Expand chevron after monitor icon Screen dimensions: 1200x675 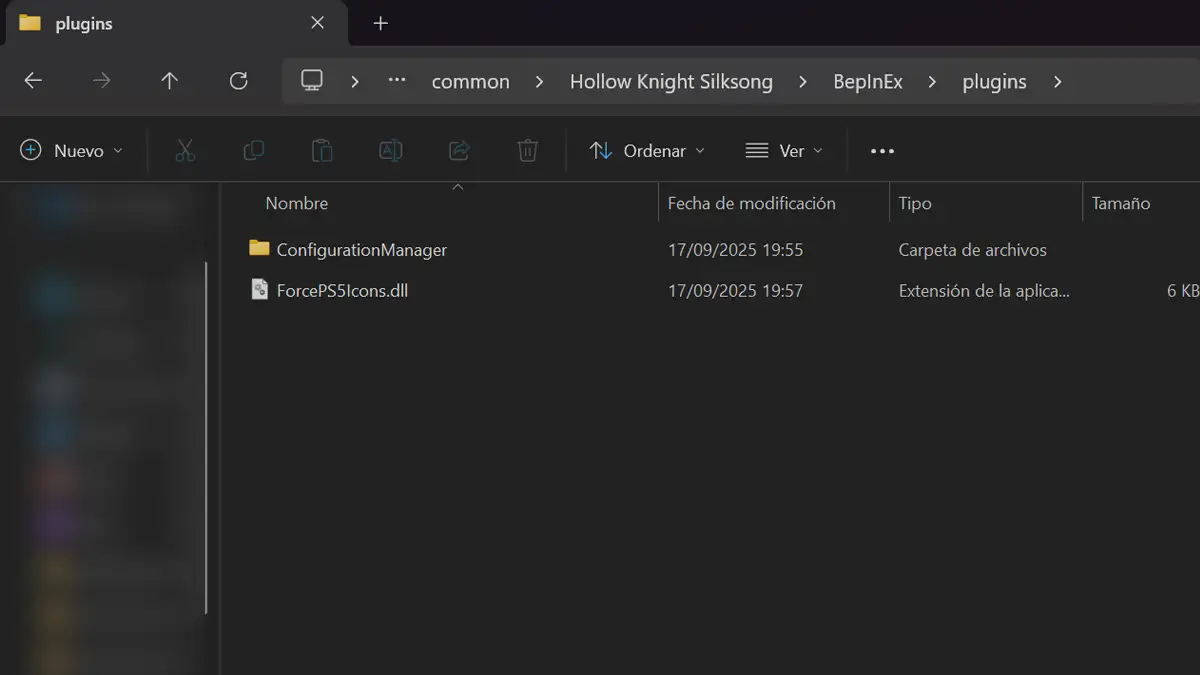(x=355, y=81)
